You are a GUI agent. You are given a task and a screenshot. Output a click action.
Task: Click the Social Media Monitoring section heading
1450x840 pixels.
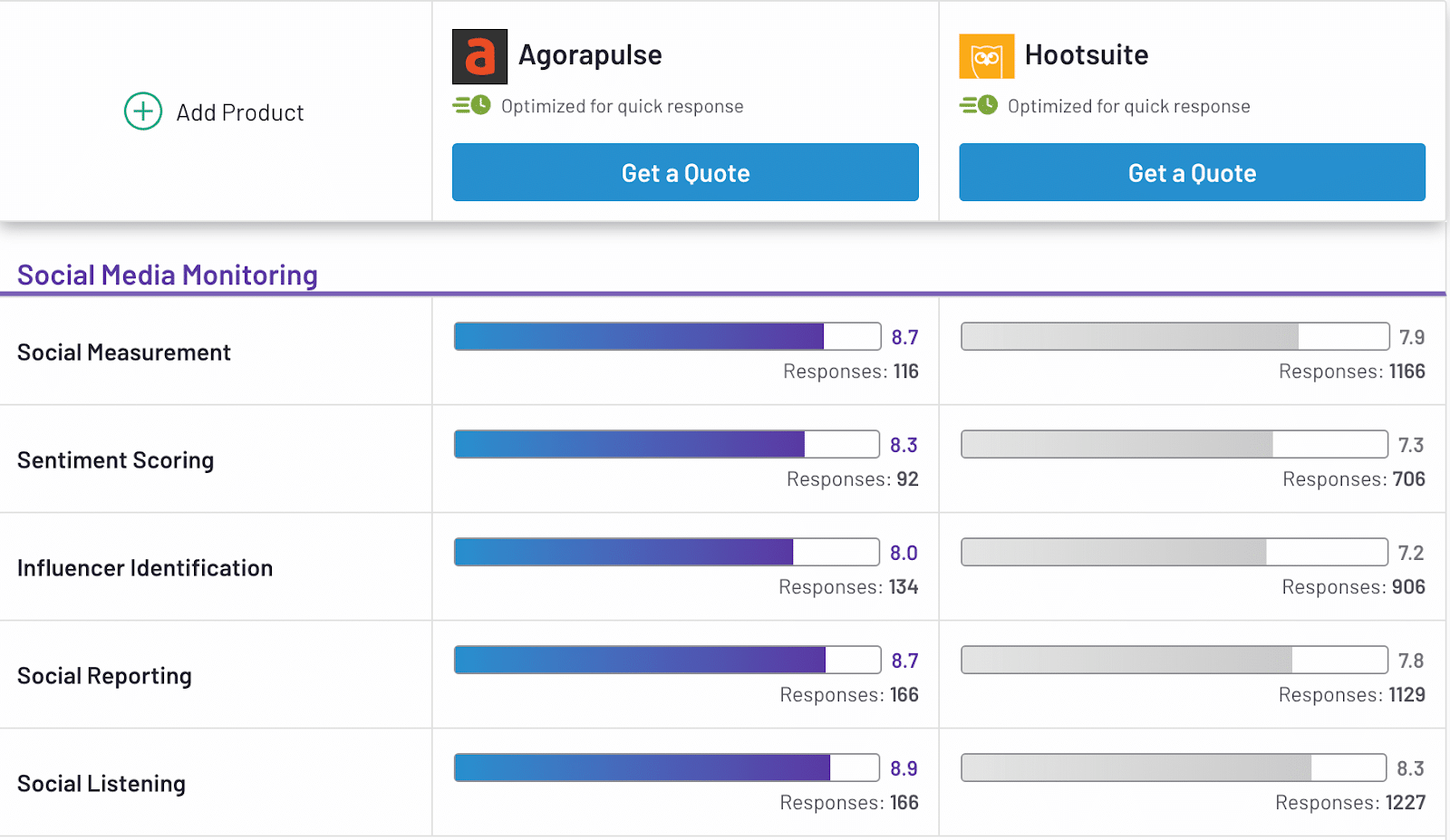(x=168, y=275)
